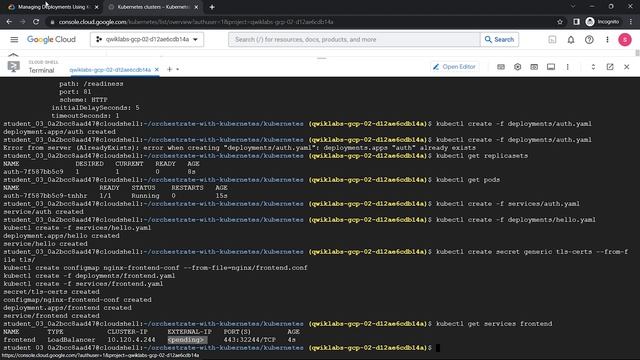Image resolution: width=640 pixels, height=360 pixels.
Task: Open a new browser tab
Action: (212, 7)
